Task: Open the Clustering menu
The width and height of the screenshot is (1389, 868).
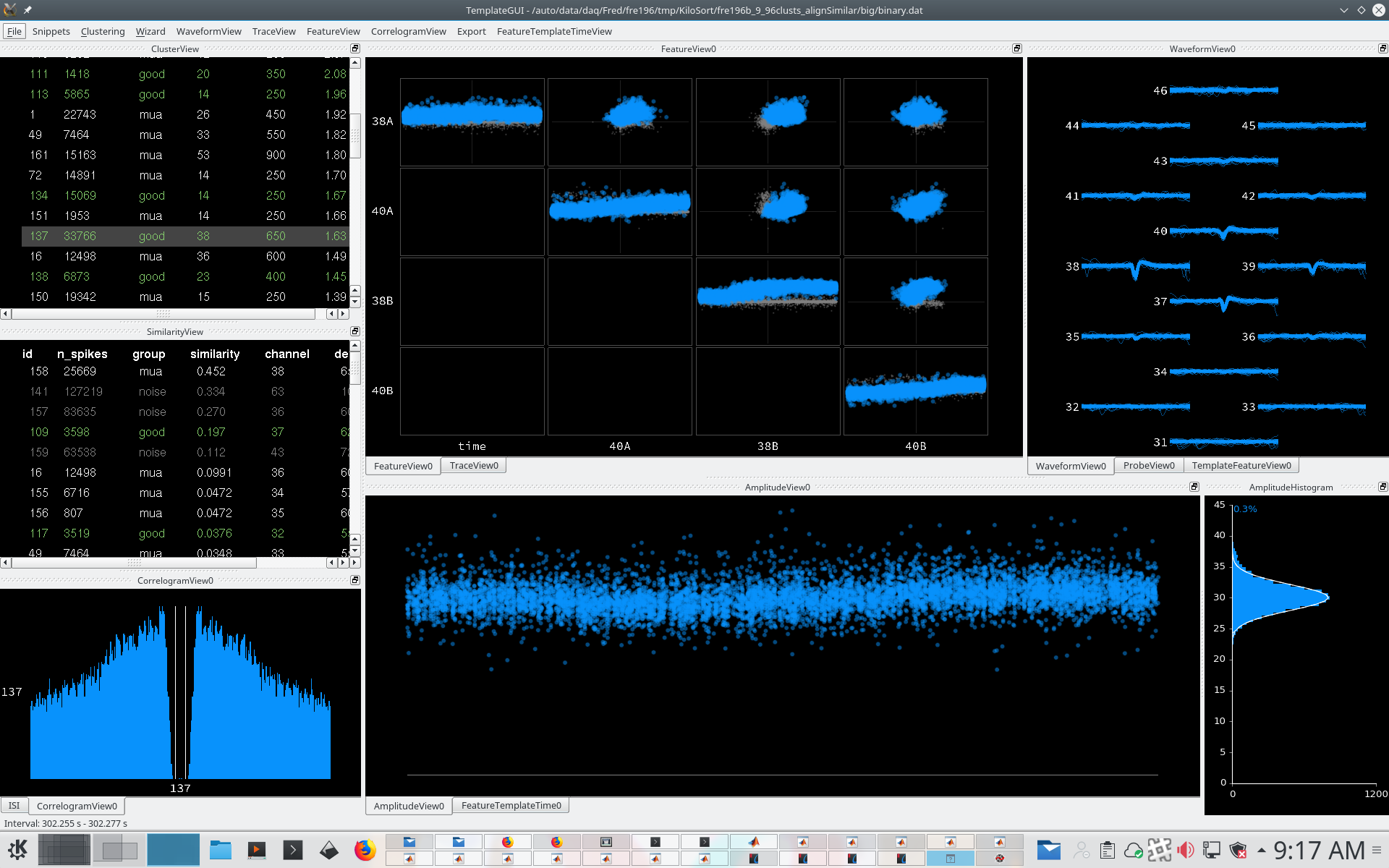Action: (102, 31)
